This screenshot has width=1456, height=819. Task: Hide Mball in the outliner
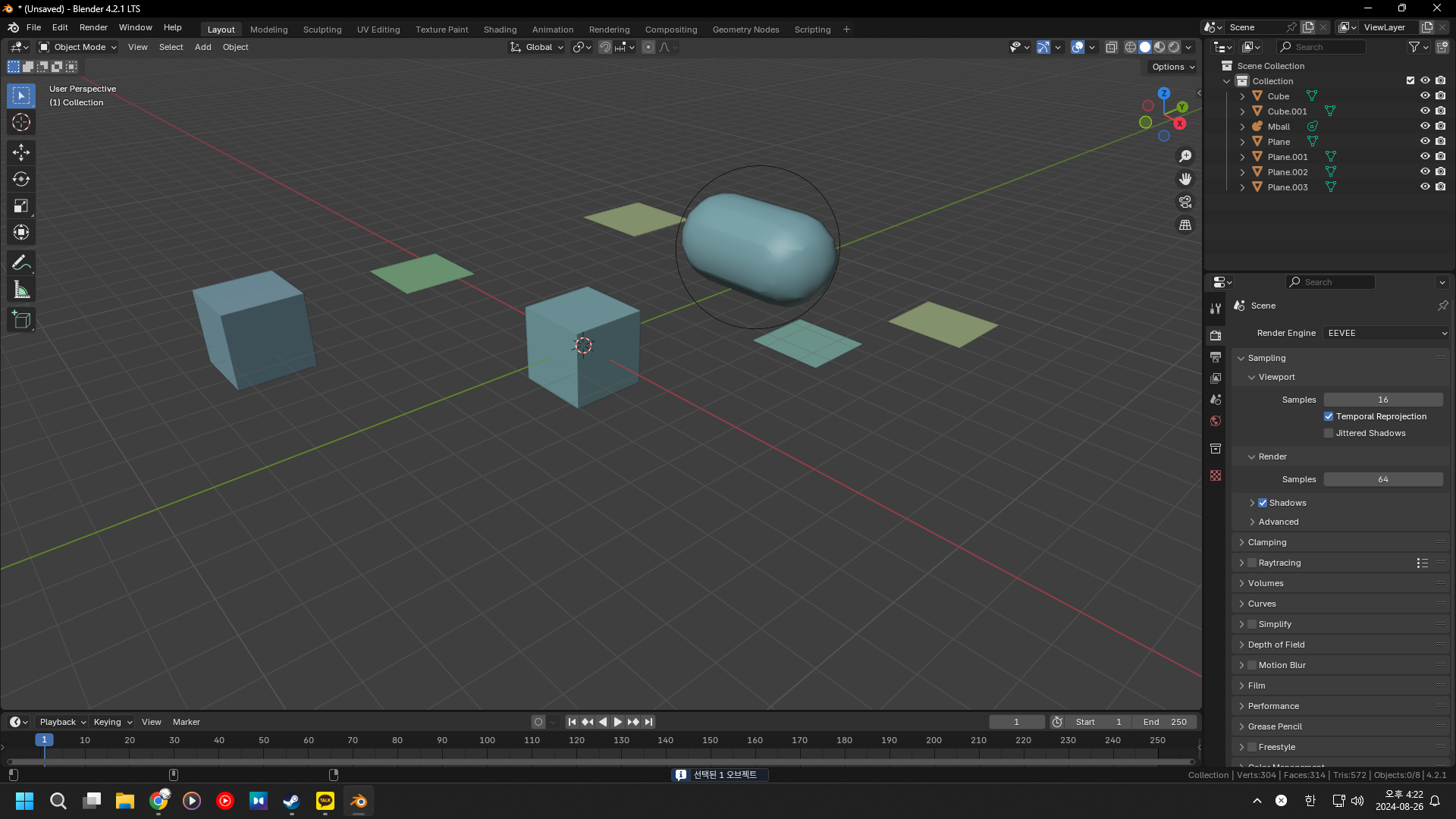[x=1425, y=126]
